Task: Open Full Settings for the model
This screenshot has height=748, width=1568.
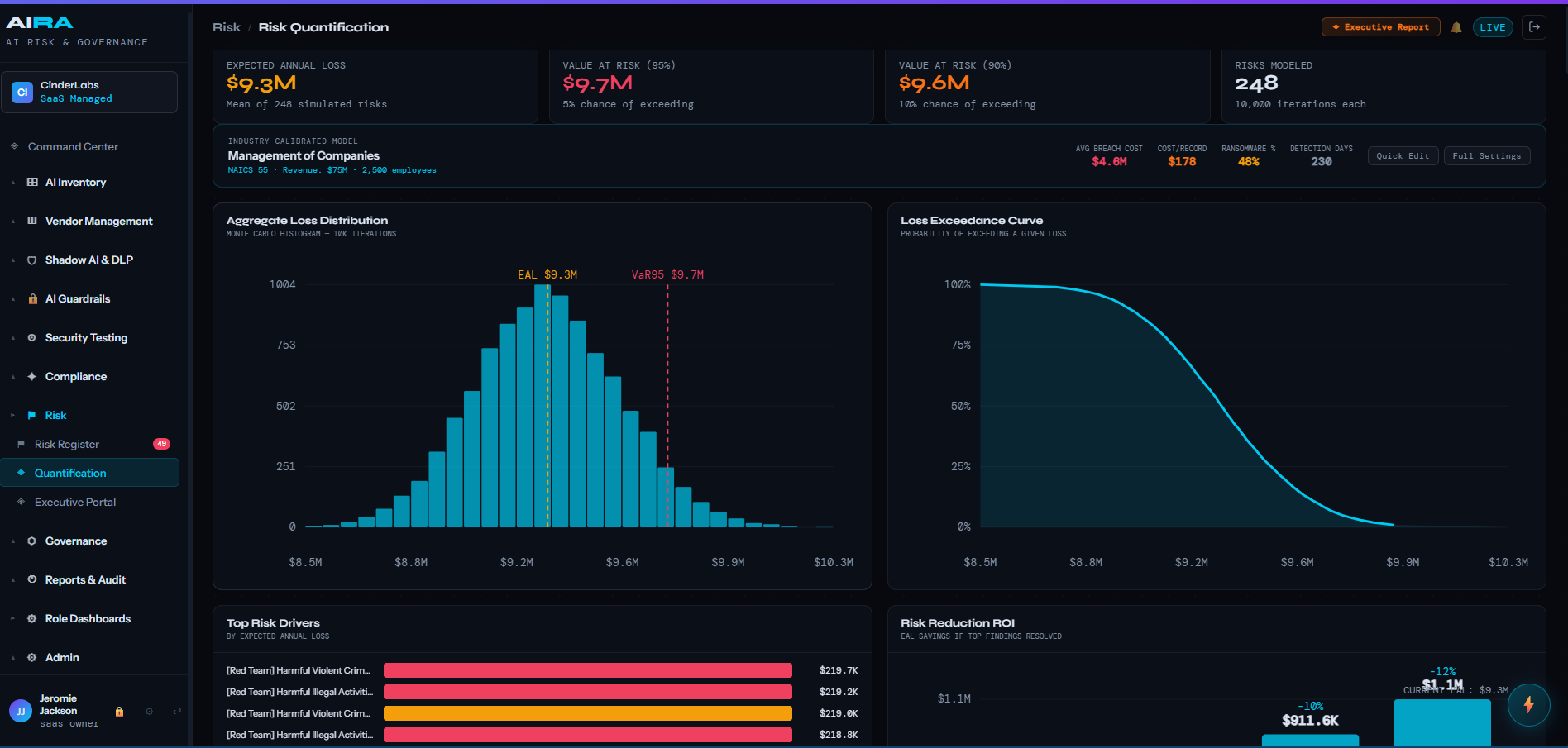Action: (x=1487, y=156)
